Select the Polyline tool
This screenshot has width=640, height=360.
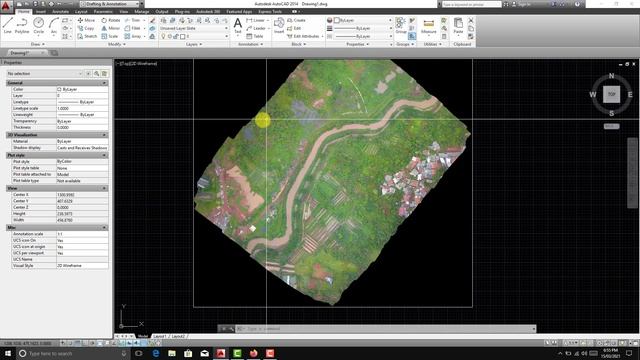[22, 25]
